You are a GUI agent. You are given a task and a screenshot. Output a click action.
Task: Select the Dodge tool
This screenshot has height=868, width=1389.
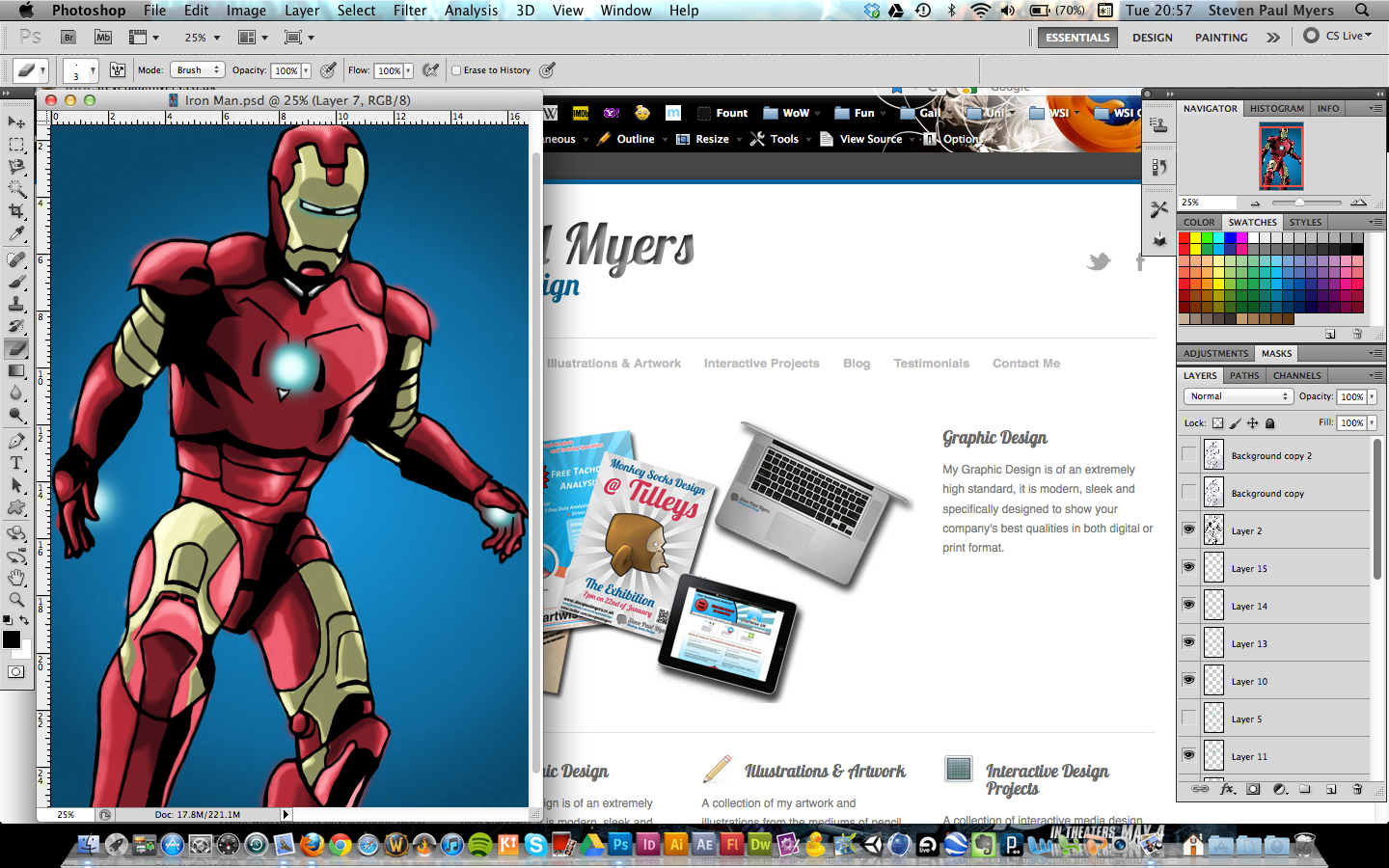16,416
